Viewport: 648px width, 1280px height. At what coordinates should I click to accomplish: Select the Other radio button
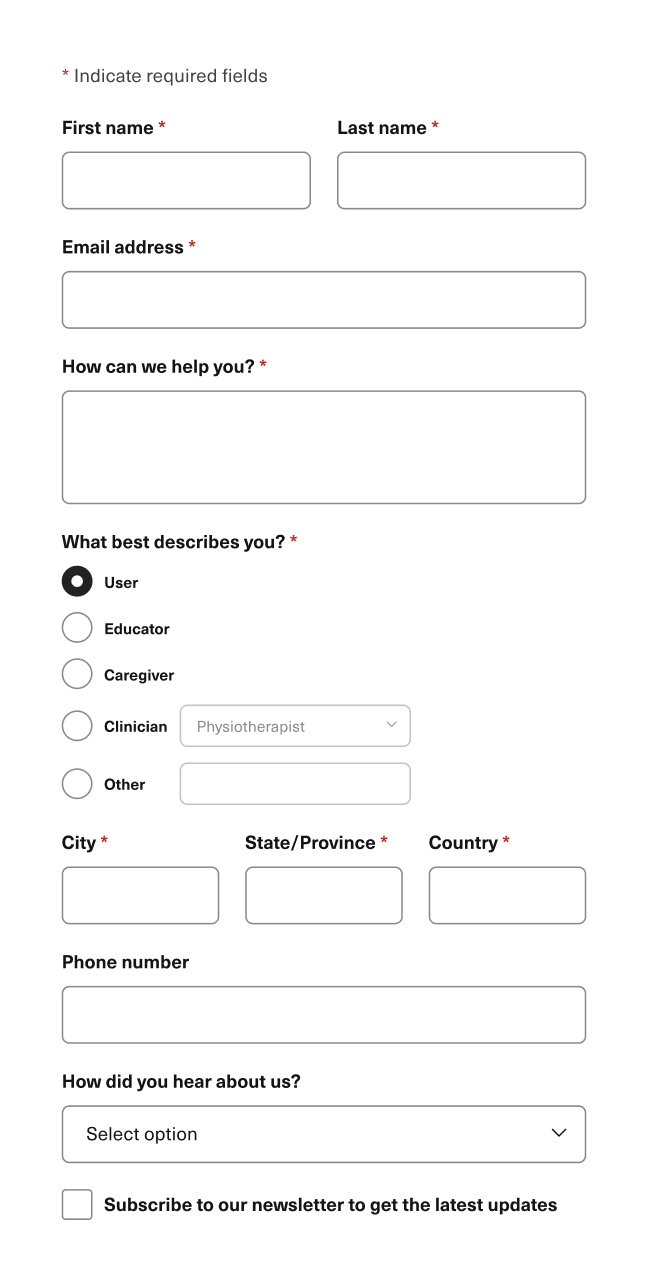coord(77,783)
